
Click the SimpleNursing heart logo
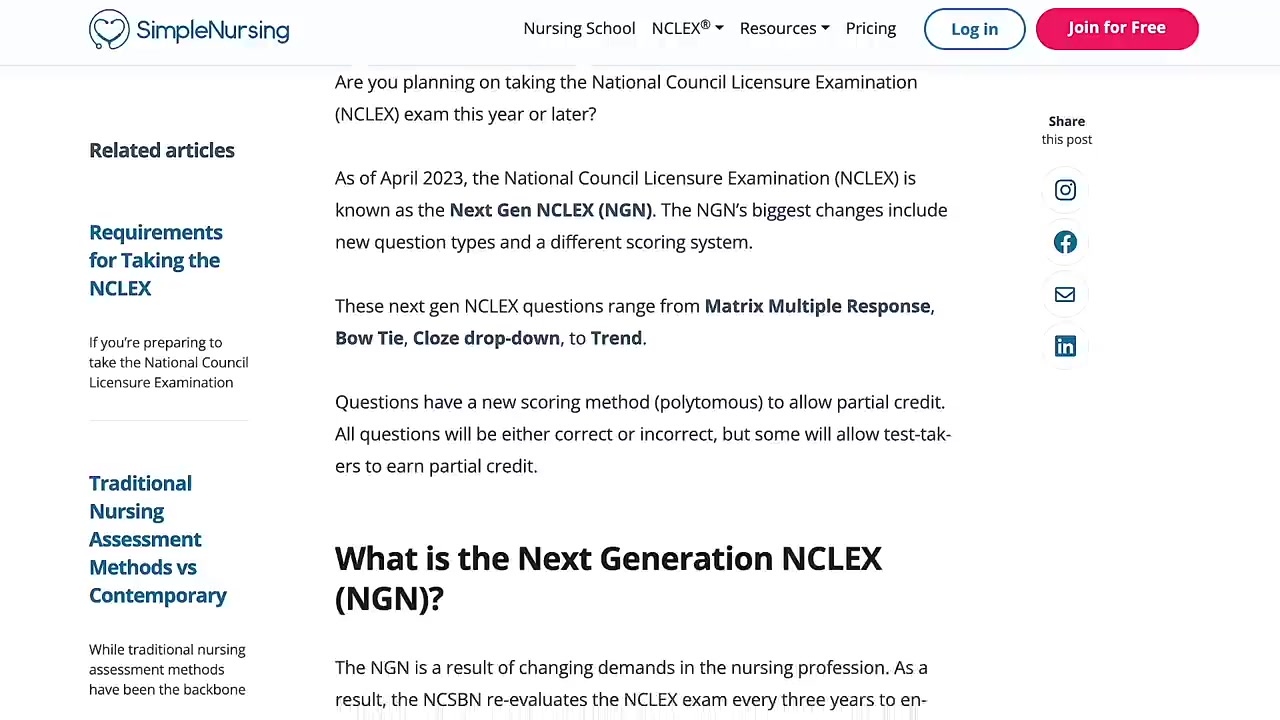[x=109, y=29]
